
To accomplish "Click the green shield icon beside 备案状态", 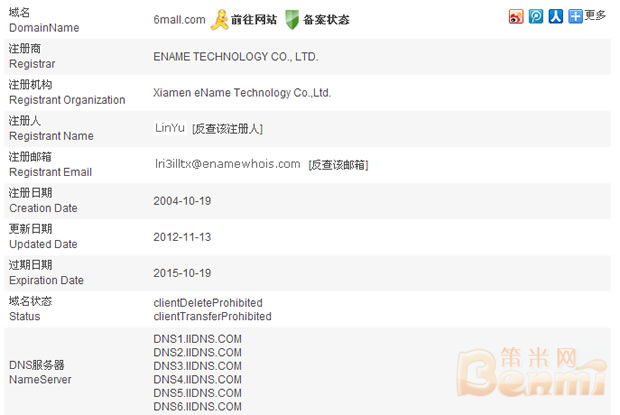I will pos(292,19).
